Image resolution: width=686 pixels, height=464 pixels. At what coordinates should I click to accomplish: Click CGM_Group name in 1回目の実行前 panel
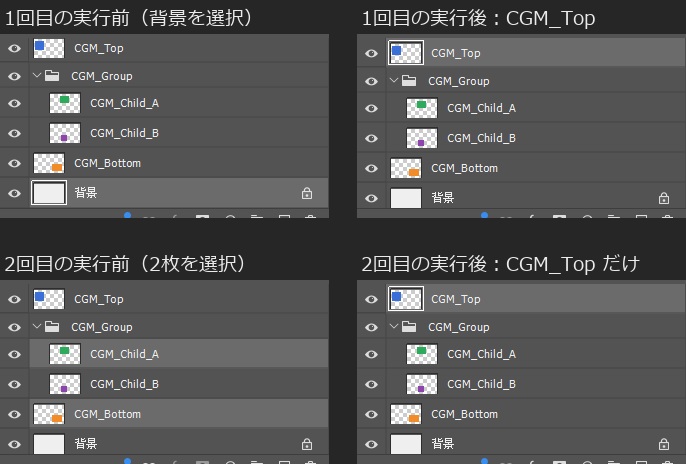pyautogui.click(x=102, y=77)
